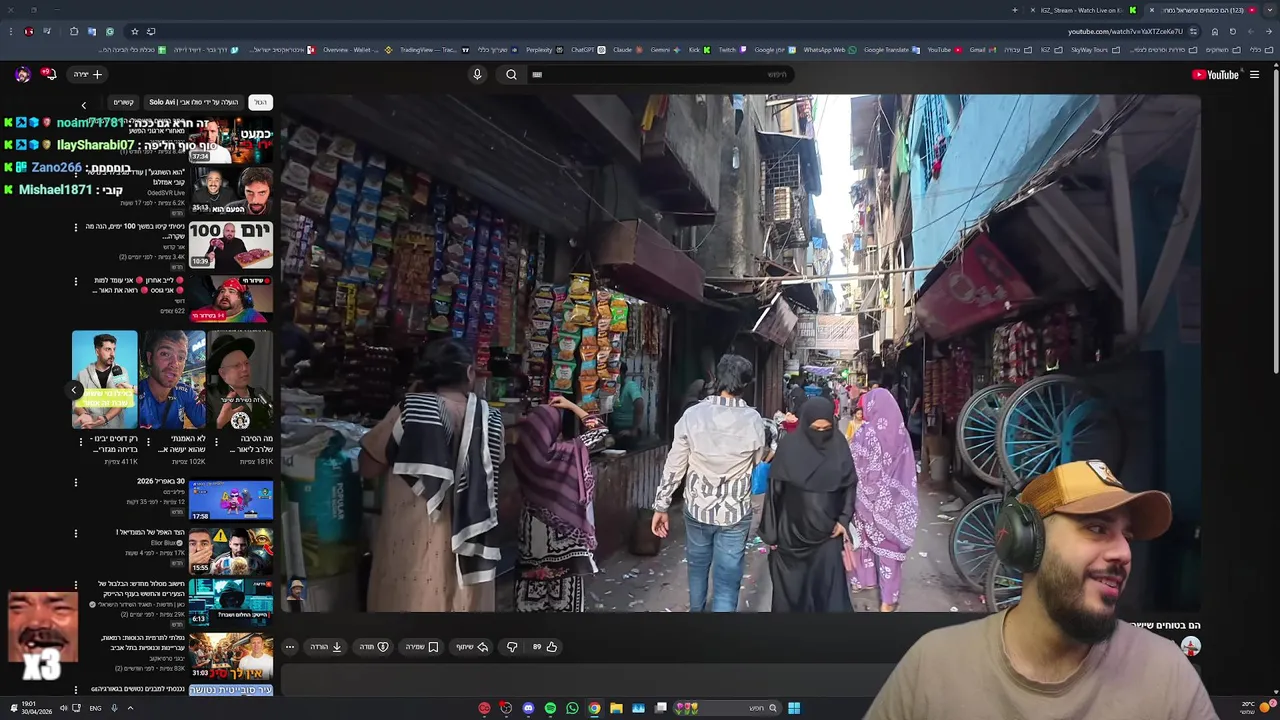Viewport: 1280px width, 720px height.
Task: Click the YouTube logo
Action: [1215, 74]
